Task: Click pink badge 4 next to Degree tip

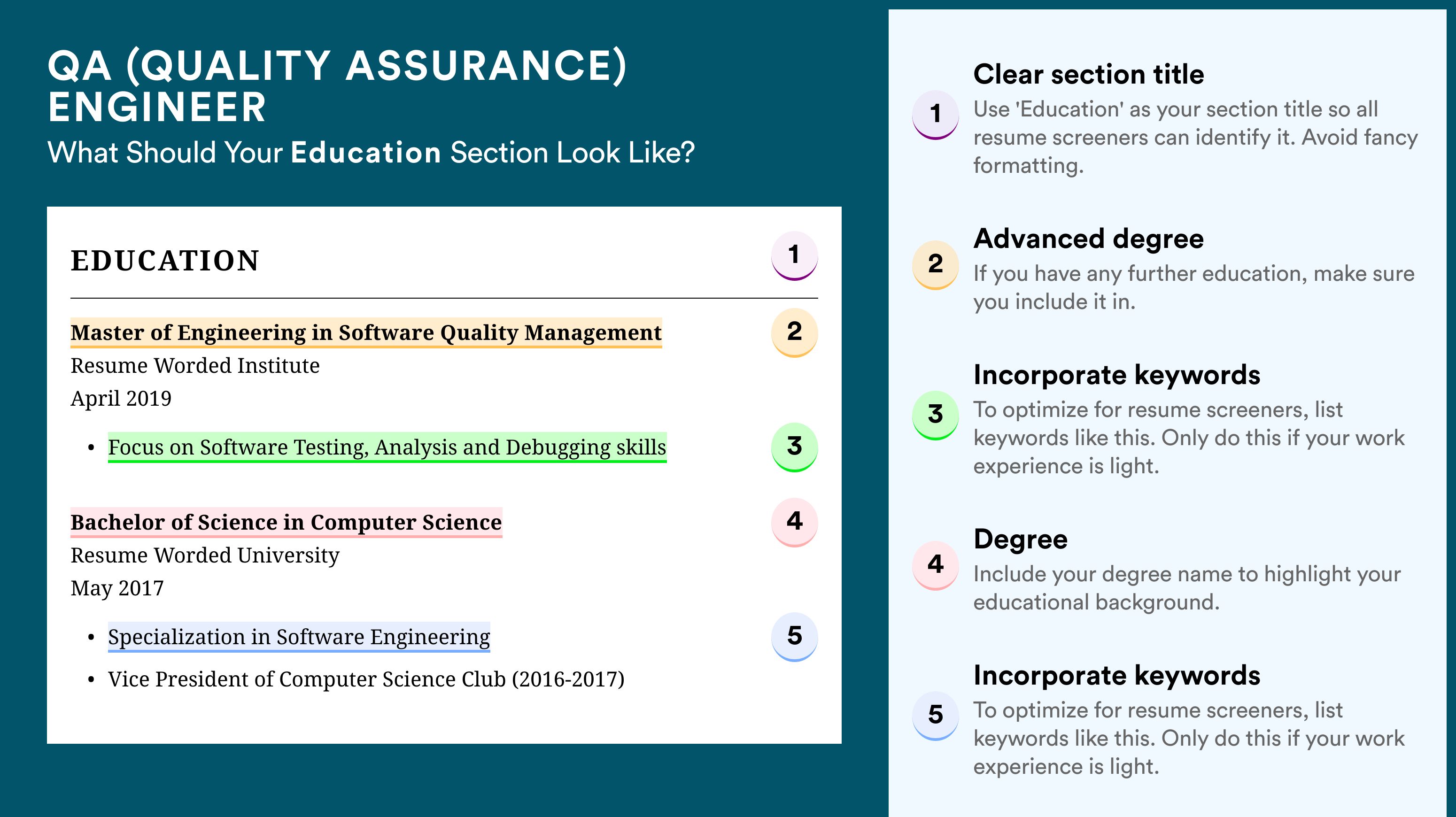Action: [935, 566]
